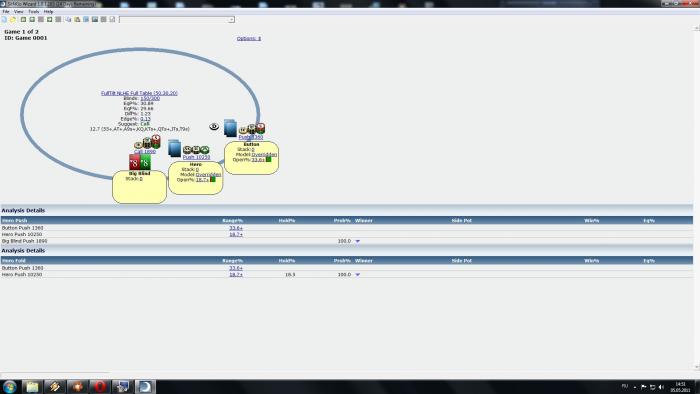Viewport: 700px width, 394px height.
Task: Click the Blinds value link
Action: tap(150, 98)
